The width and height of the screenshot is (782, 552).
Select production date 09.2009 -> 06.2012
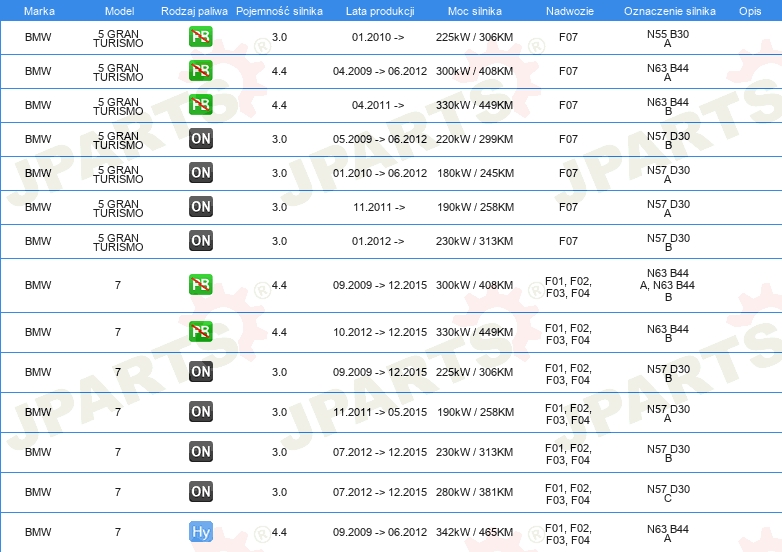[380, 532]
